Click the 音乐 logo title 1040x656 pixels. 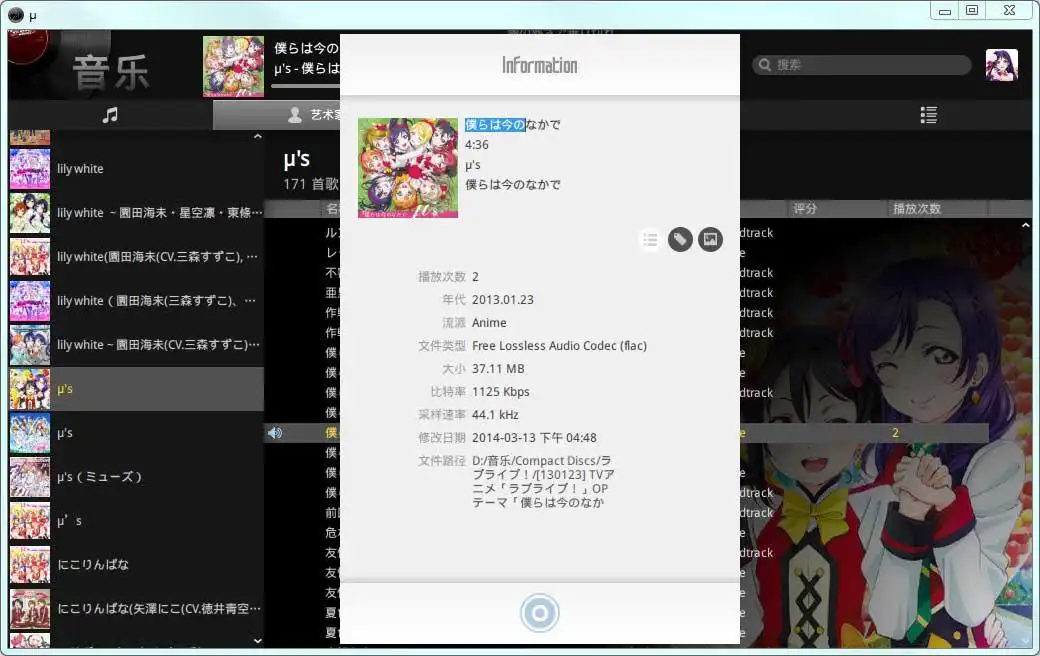point(111,72)
